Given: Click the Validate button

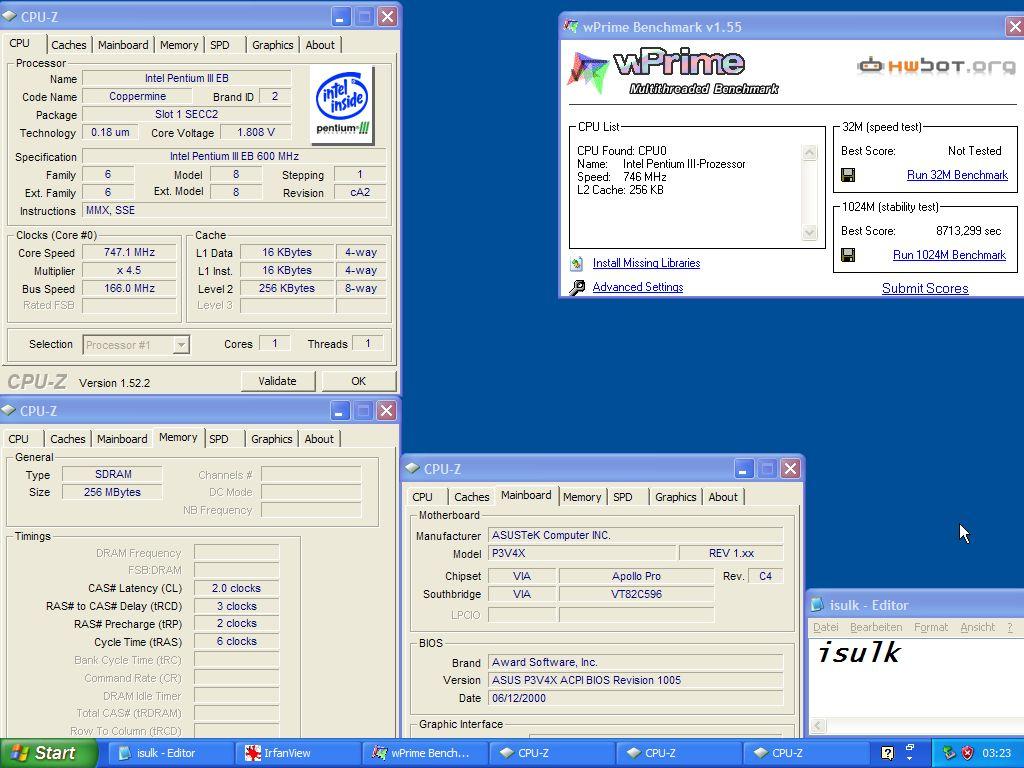Looking at the screenshot, I should point(278,381).
